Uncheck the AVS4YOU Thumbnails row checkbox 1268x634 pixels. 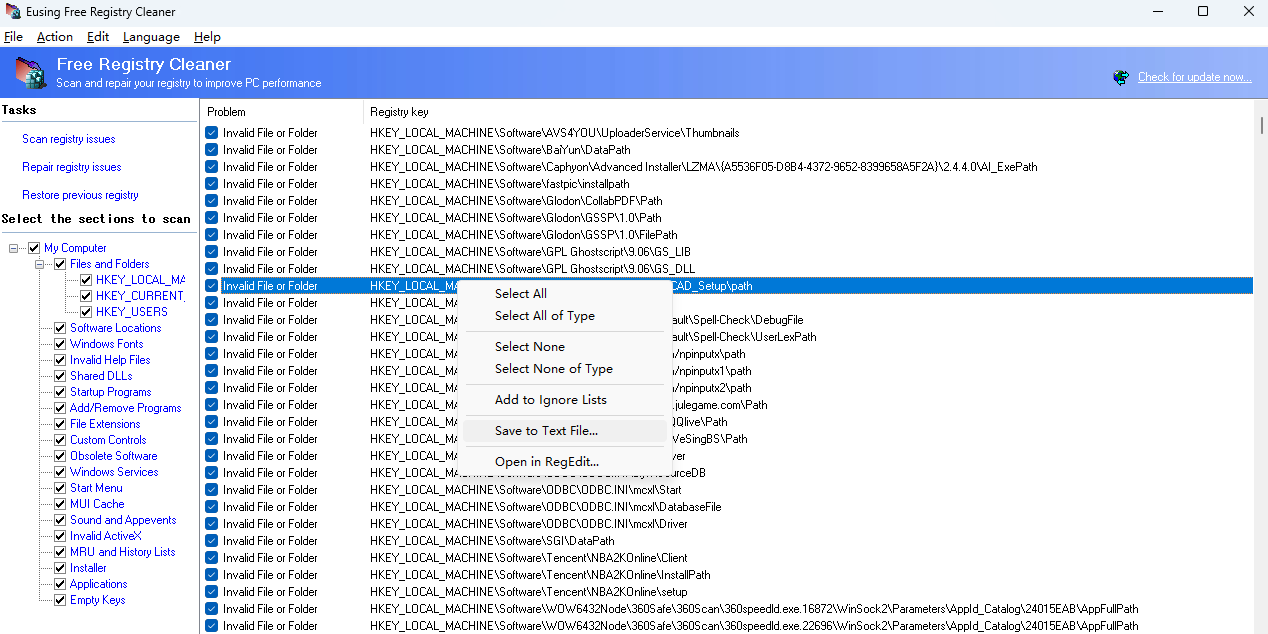point(211,132)
